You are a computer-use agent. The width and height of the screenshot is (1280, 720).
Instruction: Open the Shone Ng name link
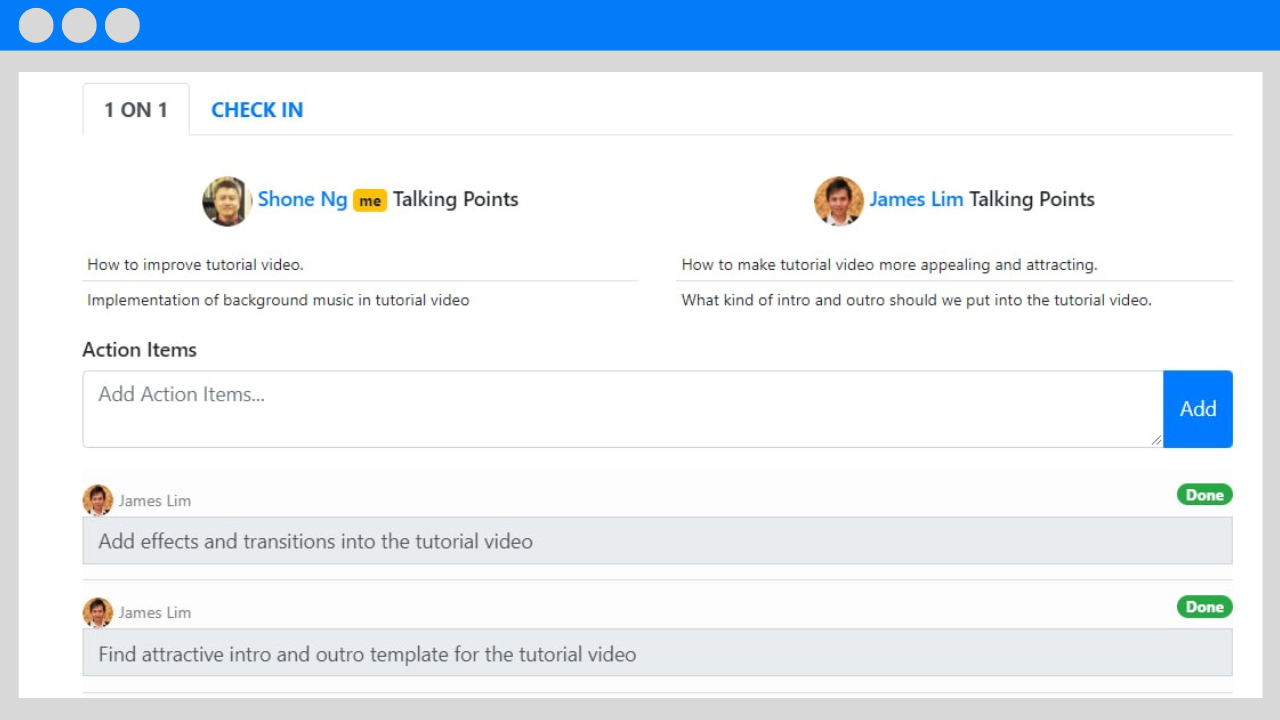pos(302,199)
